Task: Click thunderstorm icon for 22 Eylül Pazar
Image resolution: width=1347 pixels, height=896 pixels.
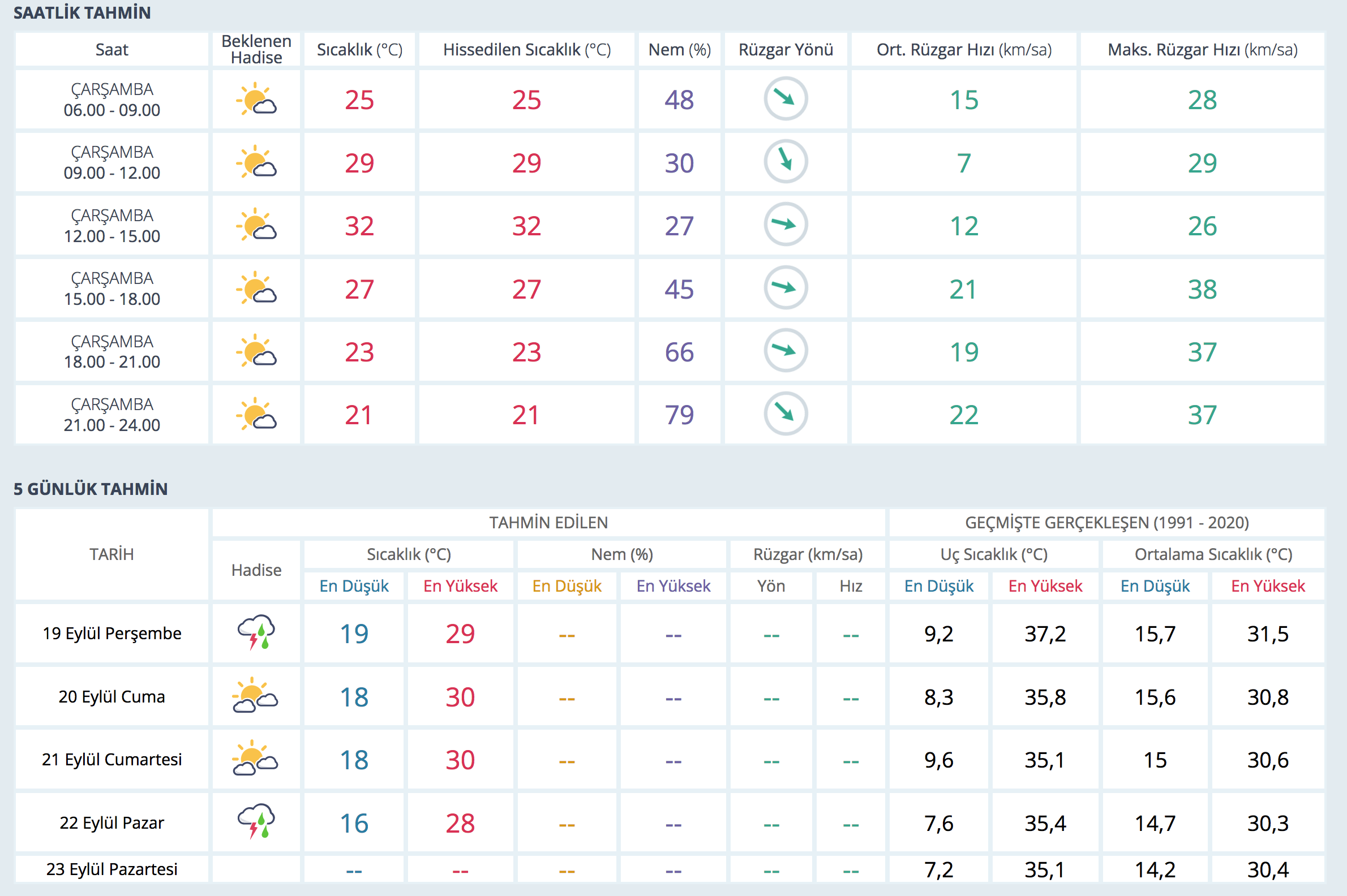Action: tap(256, 822)
